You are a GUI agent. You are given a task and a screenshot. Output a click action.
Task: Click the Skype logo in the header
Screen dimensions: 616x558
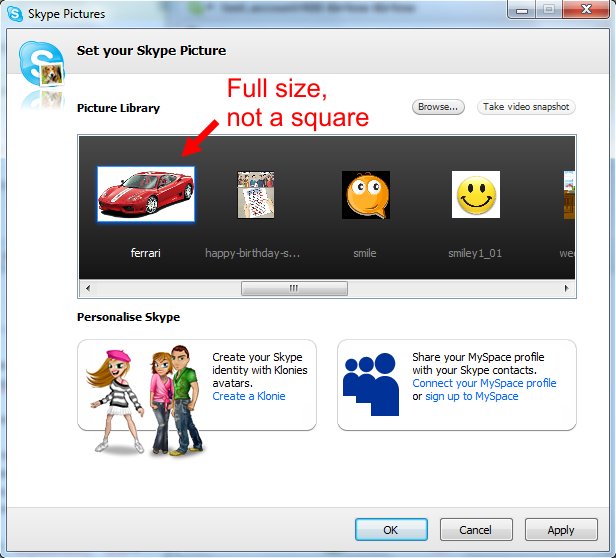pyautogui.click(x=41, y=64)
